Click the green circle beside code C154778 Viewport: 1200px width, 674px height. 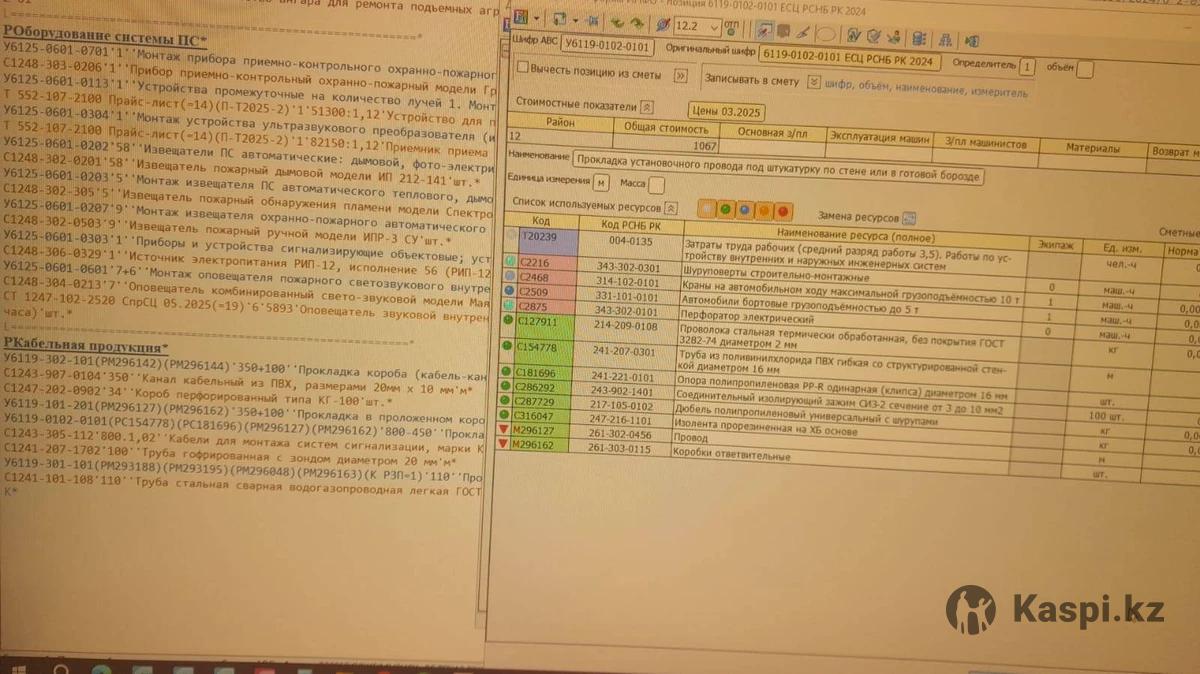[506, 344]
